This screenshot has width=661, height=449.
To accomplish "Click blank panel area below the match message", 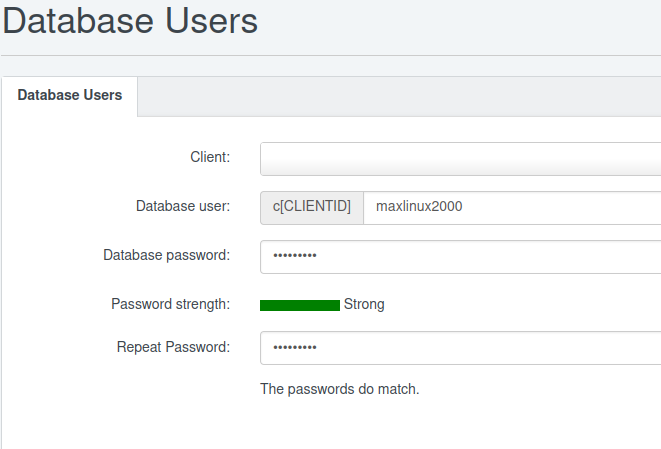I will 330,424.
